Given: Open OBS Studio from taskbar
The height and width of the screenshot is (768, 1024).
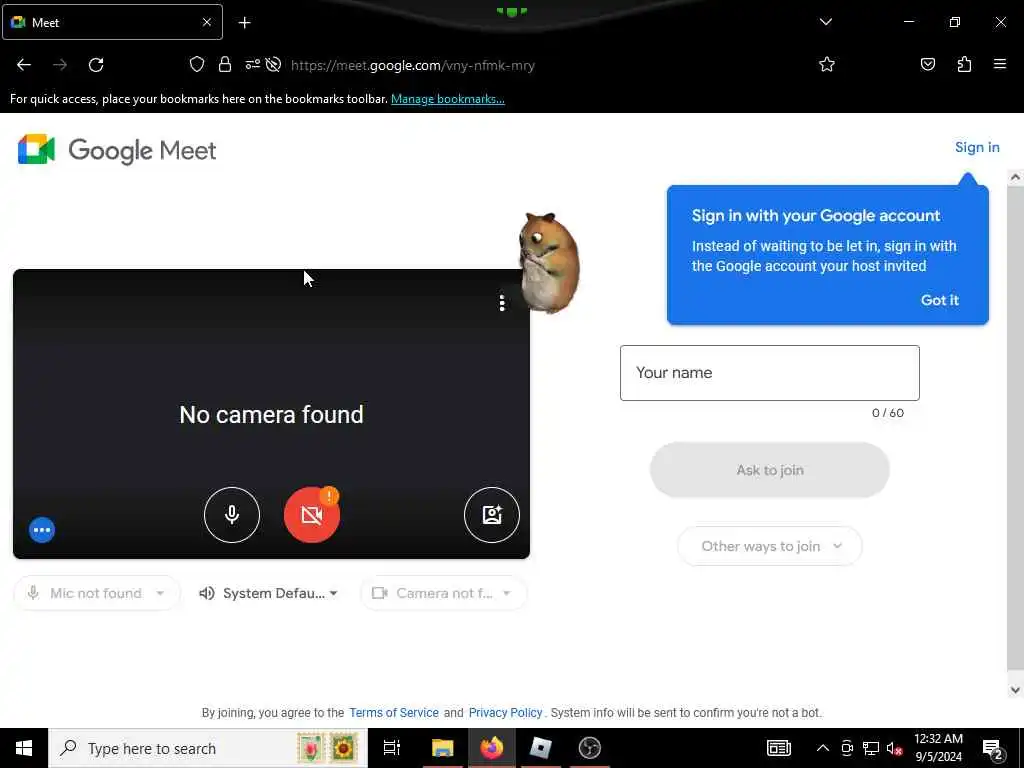Looking at the screenshot, I should tap(590, 748).
